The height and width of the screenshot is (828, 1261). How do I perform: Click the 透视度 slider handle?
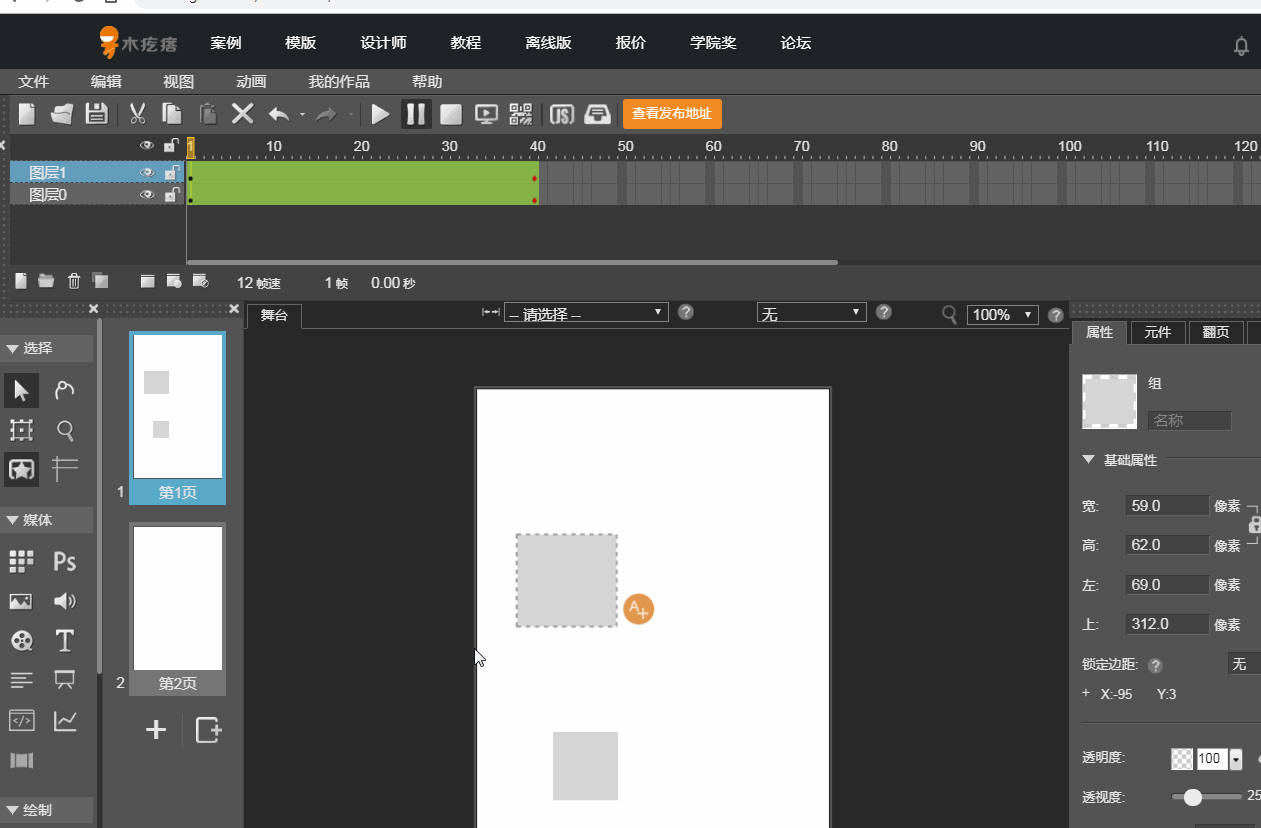1192,797
